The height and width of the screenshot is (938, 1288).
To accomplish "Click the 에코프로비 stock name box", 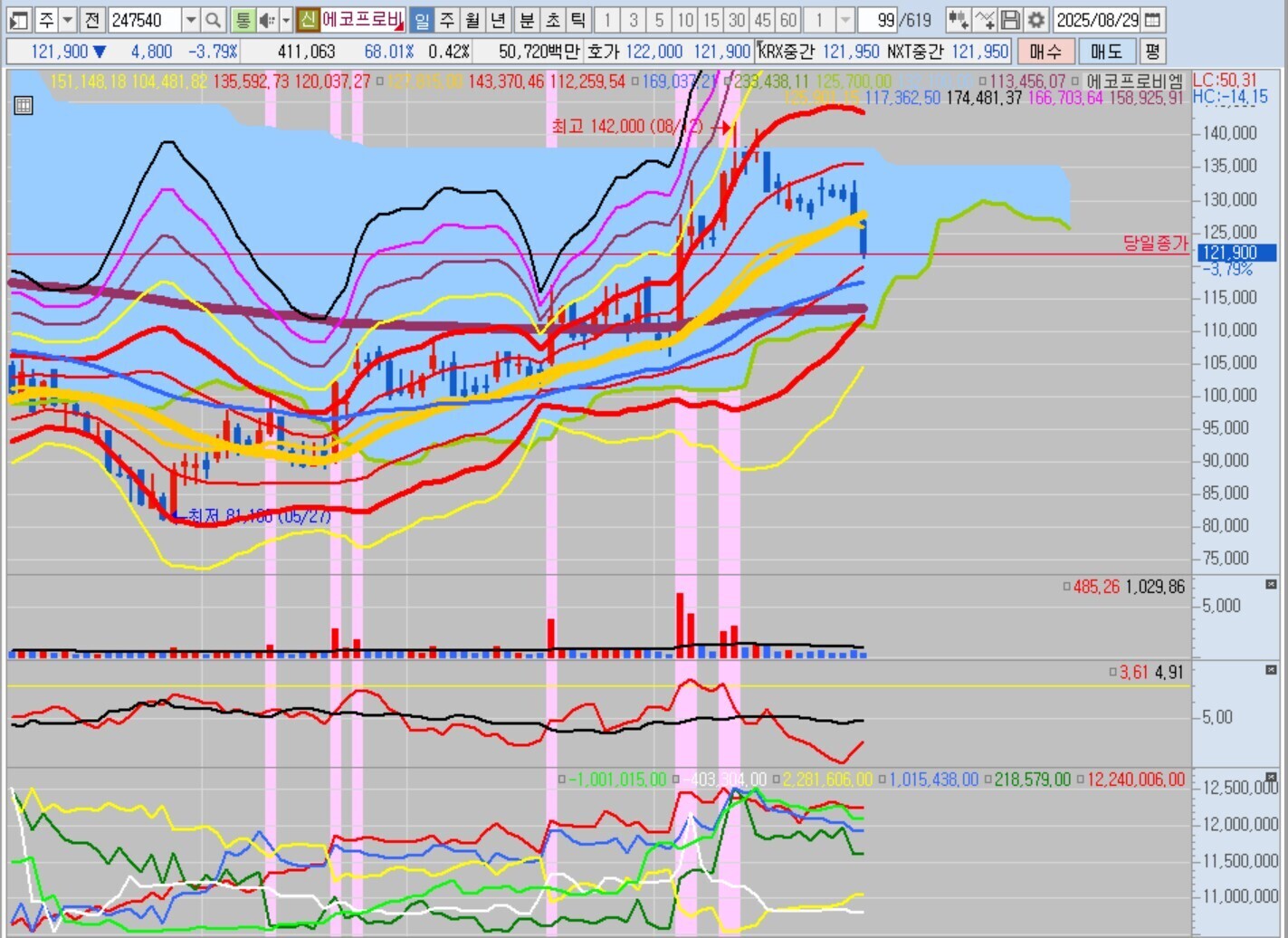I will click(x=363, y=20).
